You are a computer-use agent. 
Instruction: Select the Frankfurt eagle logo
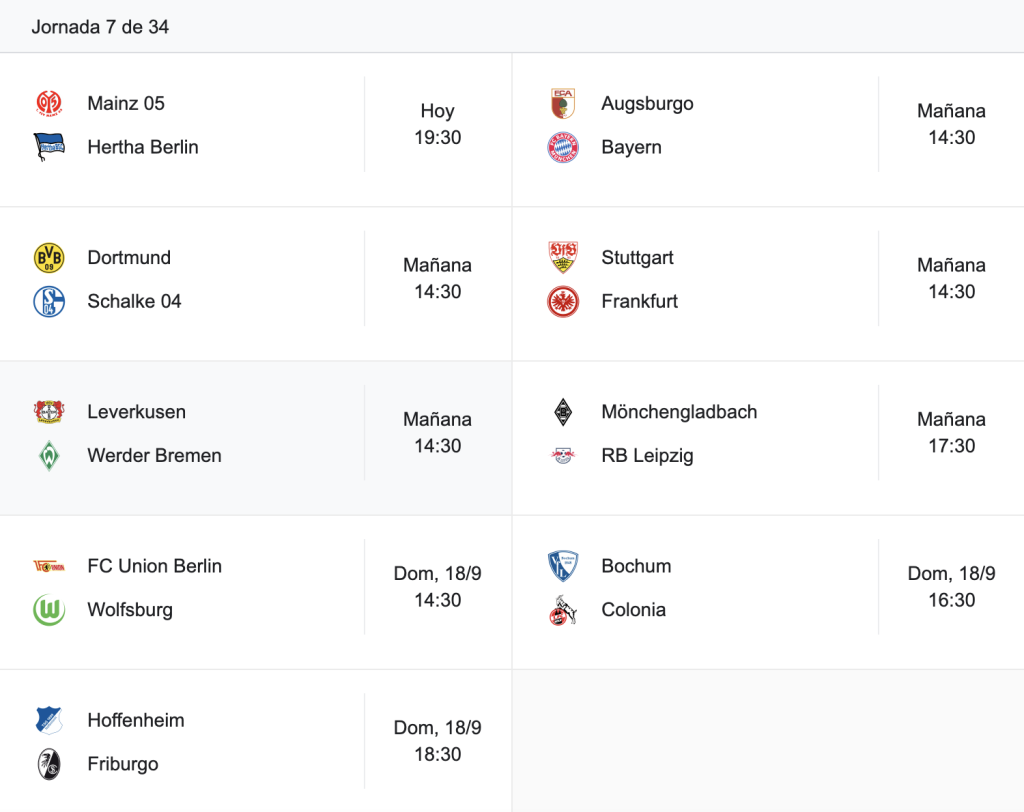point(563,301)
